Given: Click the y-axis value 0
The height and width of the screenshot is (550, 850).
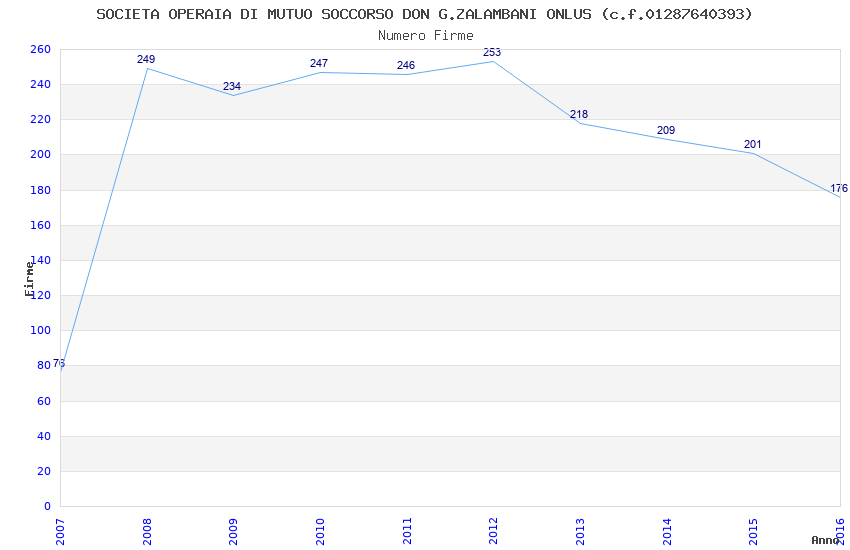Looking at the screenshot, I should [x=48, y=507].
